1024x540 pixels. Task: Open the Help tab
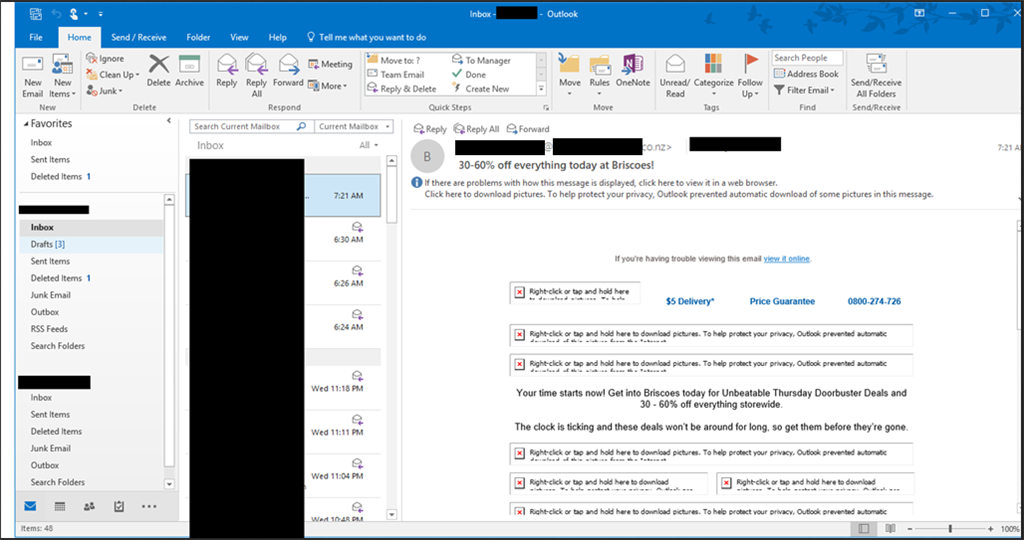point(278,37)
